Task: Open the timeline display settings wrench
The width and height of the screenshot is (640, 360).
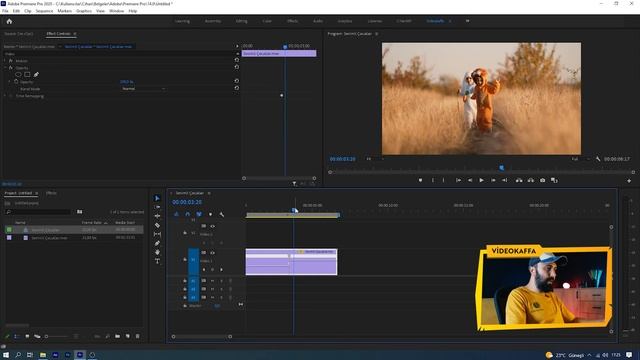Action: pos(222,214)
